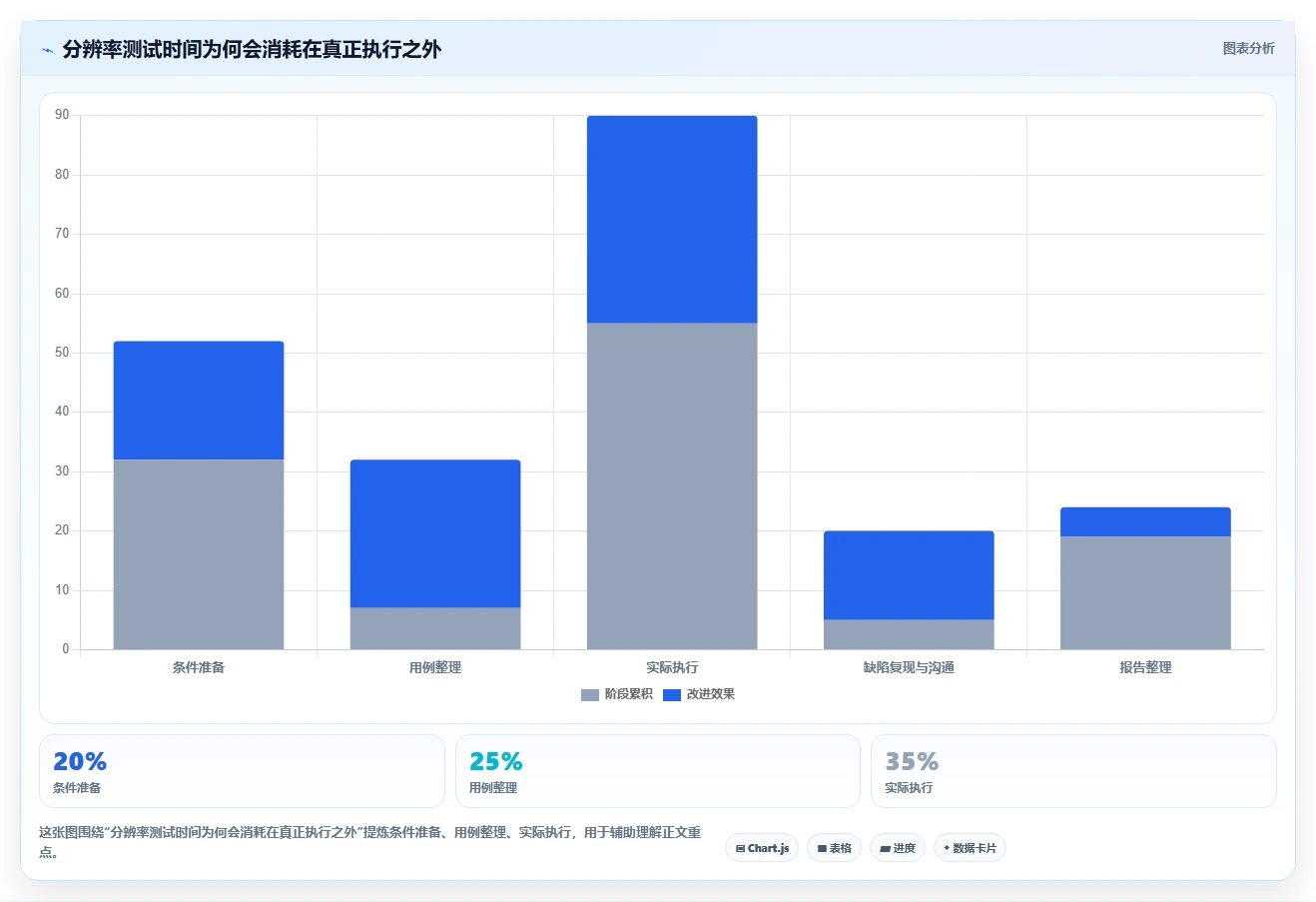Click the blue segment of the 用例整理 bar

point(435,533)
